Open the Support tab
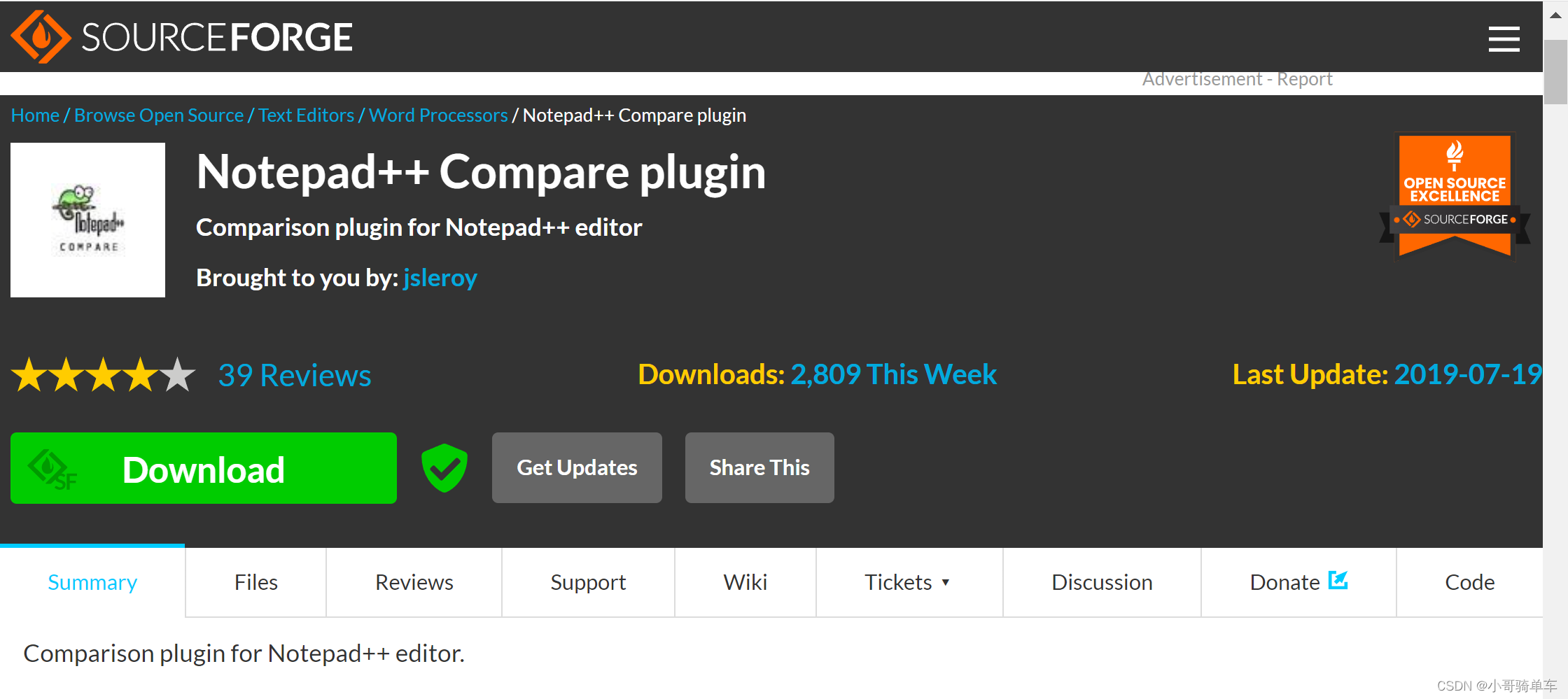Screen dimensions: 1568x699 (x=588, y=582)
